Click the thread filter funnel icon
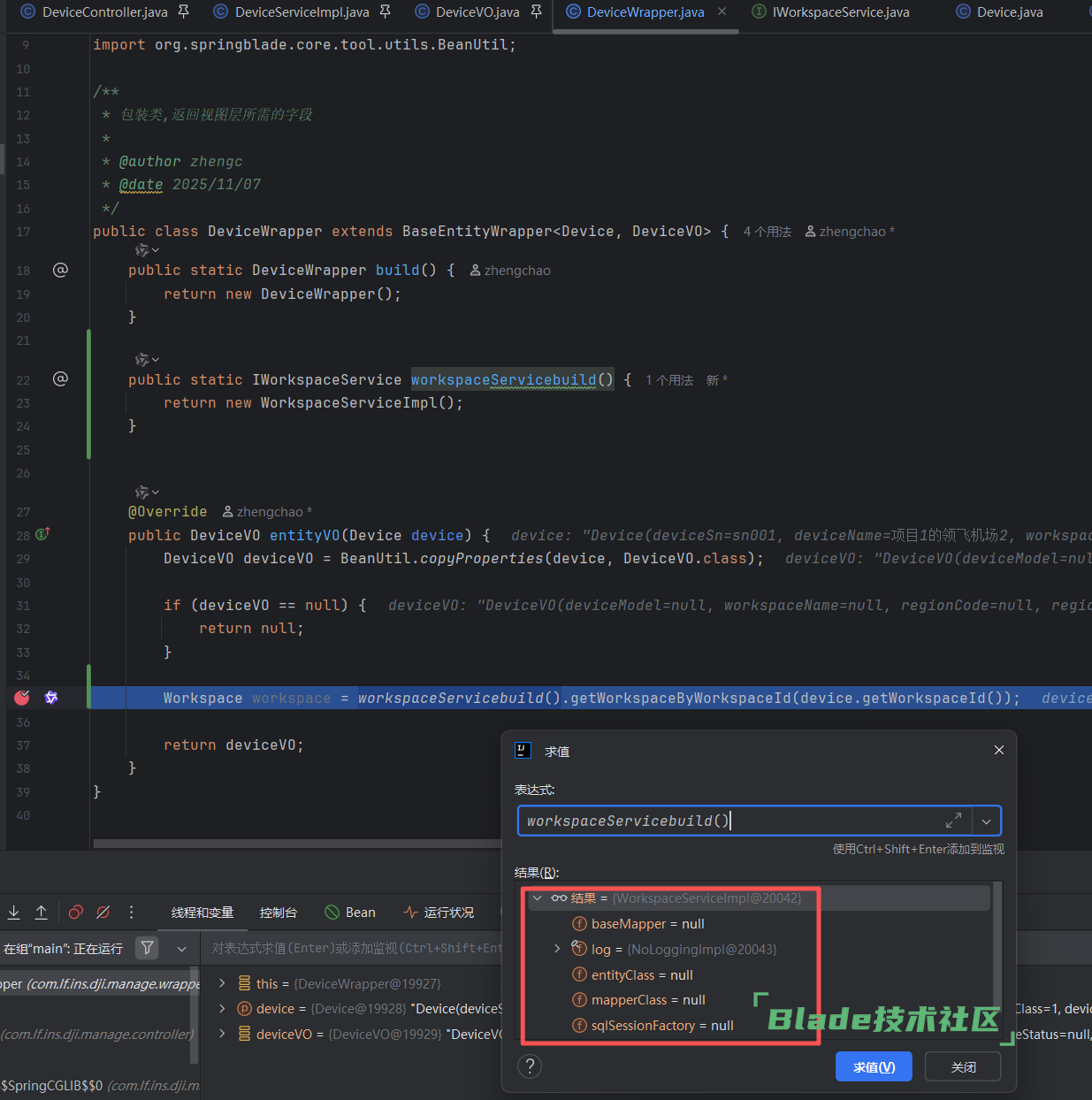1092x1100 pixels. (x=148, y=948)
